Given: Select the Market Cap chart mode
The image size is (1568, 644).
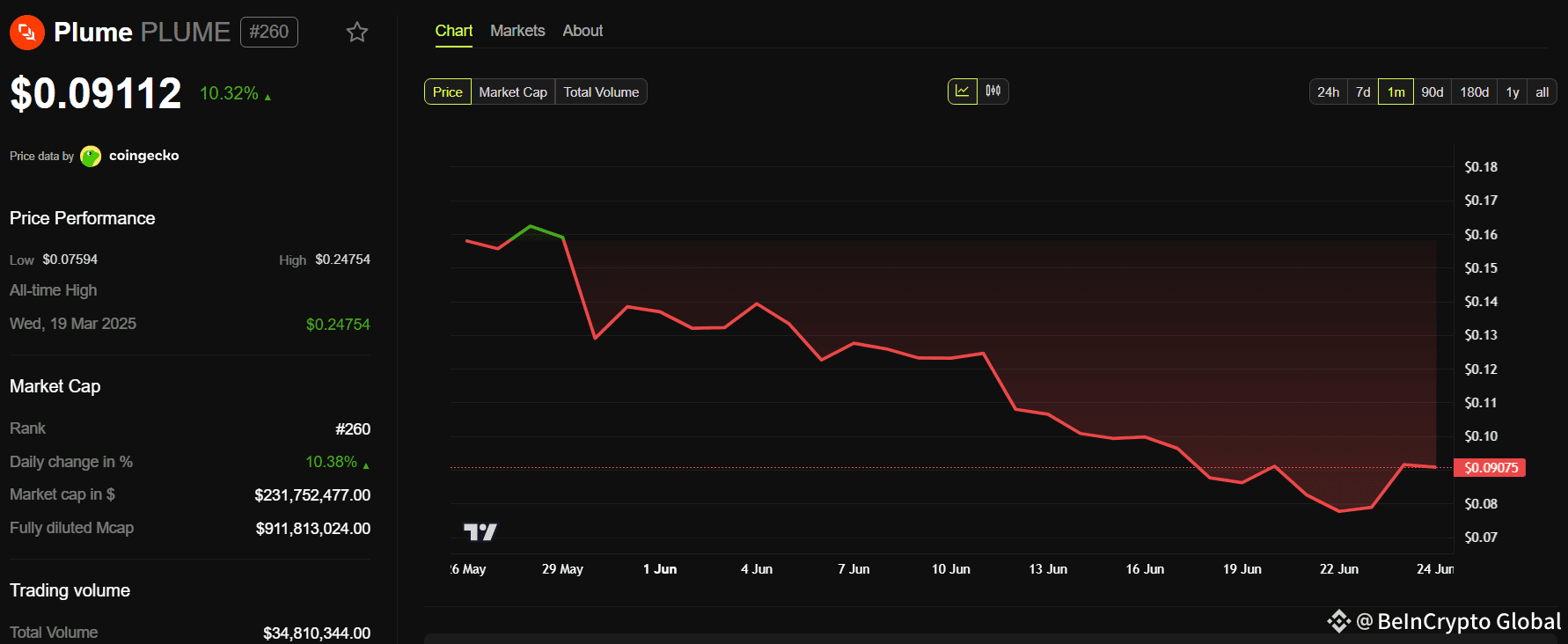Looking at the screenshot, I should pyautogui.click(x=513, y=91).
